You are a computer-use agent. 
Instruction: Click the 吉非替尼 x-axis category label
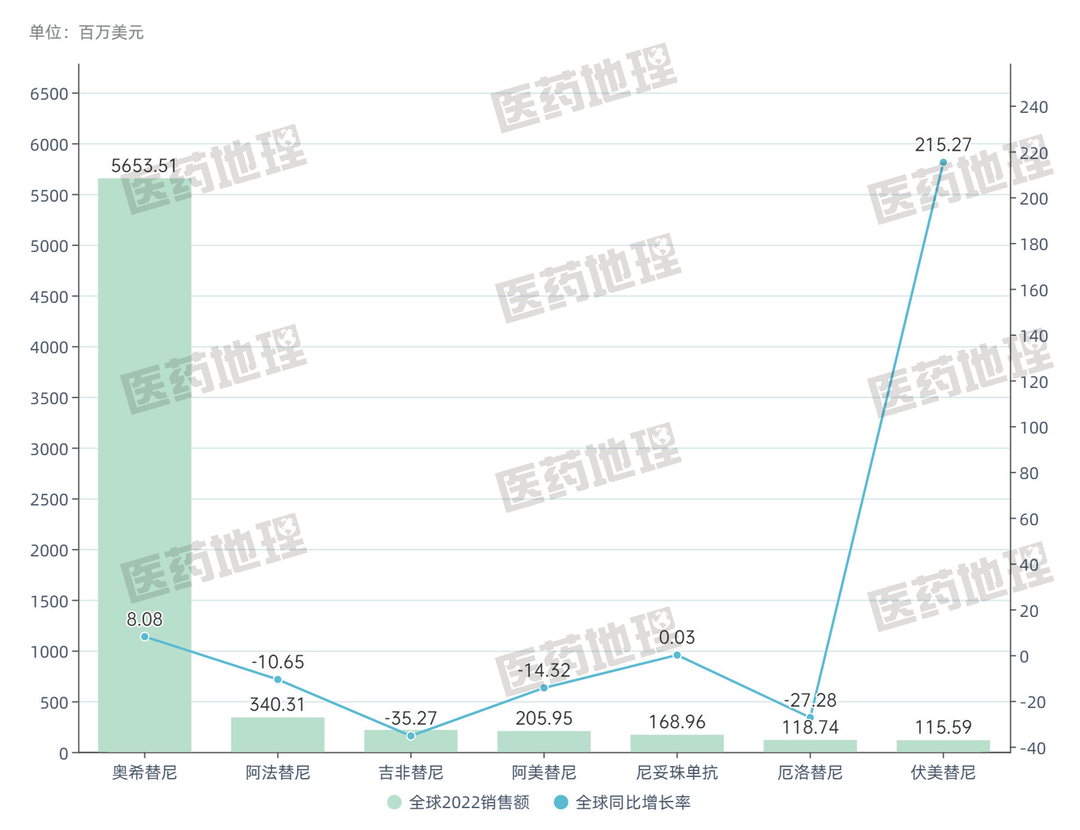pos(411,773)
